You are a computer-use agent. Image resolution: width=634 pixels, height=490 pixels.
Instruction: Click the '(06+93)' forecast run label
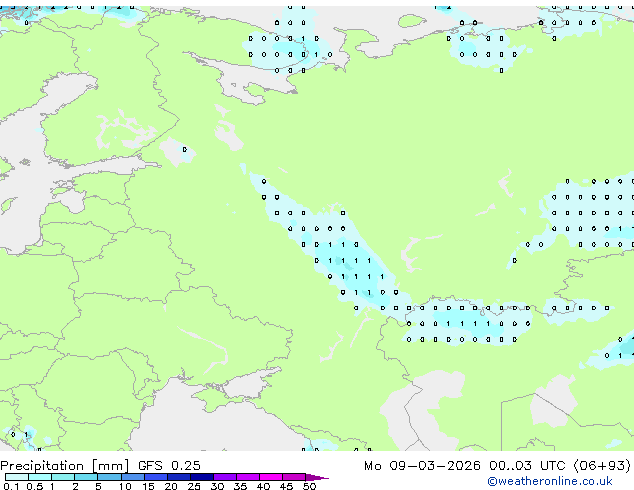click(x=602, y=466)
